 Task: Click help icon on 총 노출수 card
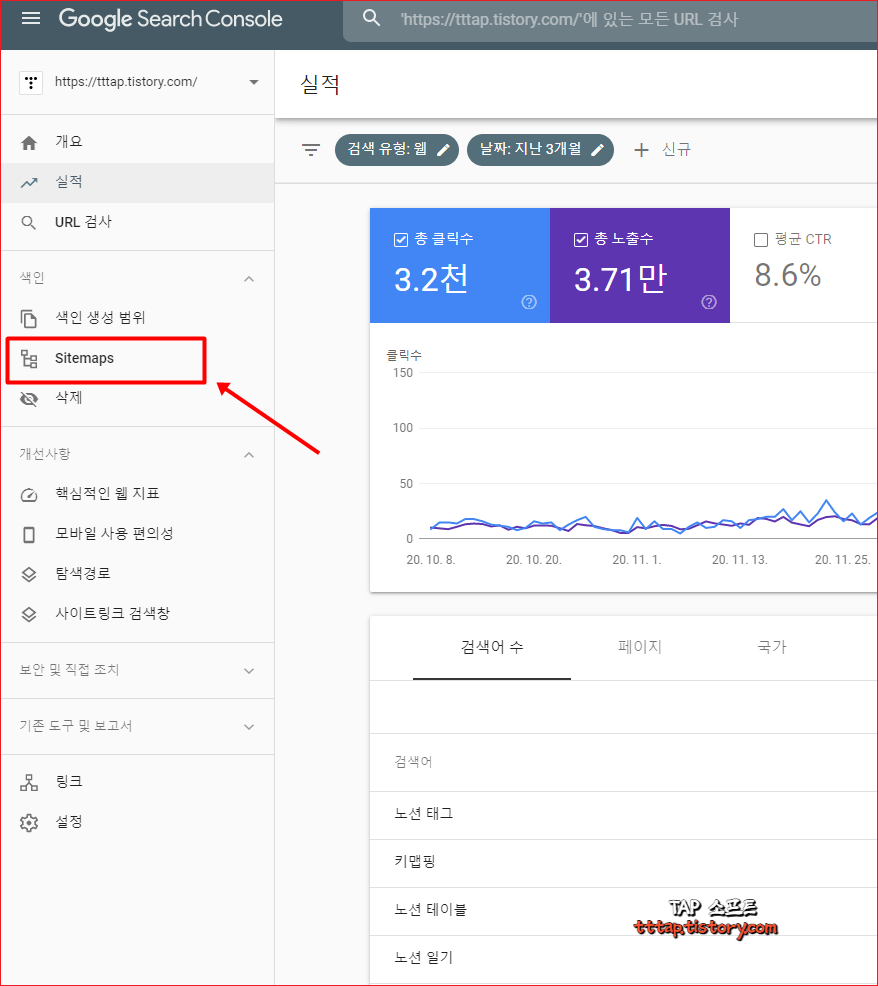tap(709, 302)
